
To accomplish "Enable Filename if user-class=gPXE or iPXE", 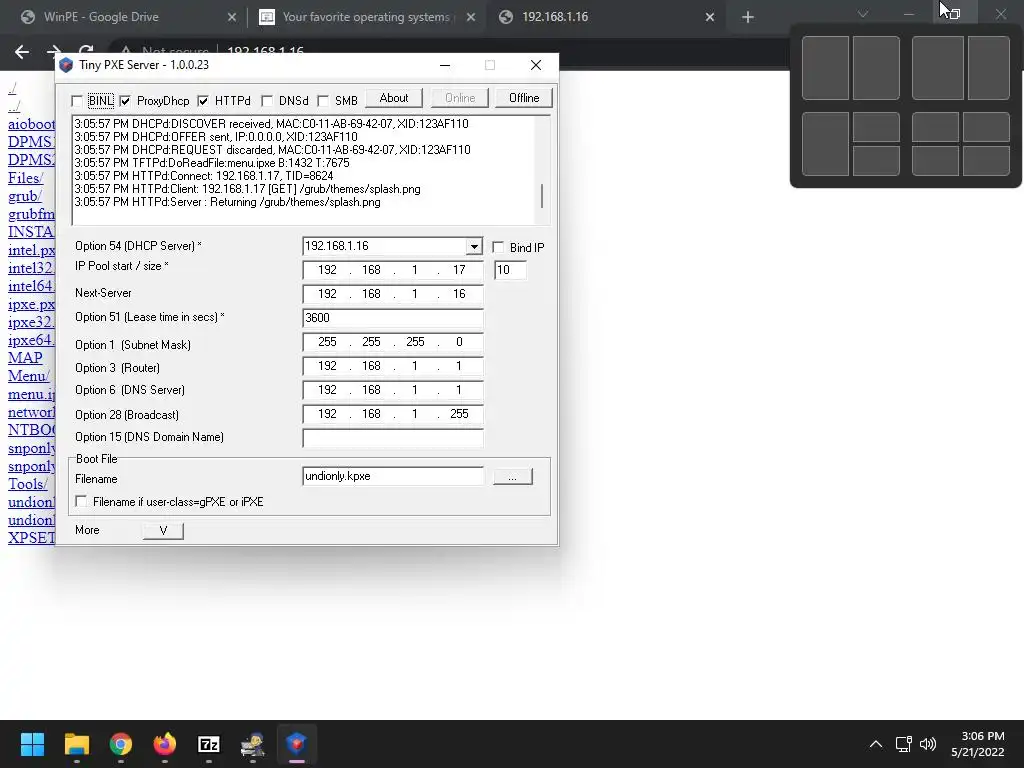I will click(81, 501).
